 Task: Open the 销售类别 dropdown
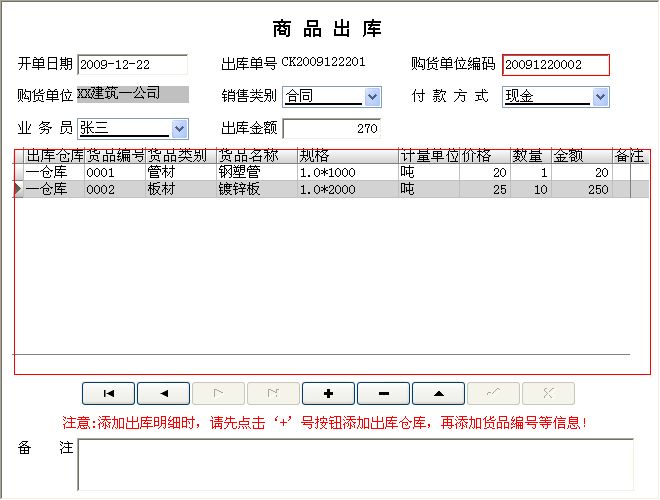[373, 97]
